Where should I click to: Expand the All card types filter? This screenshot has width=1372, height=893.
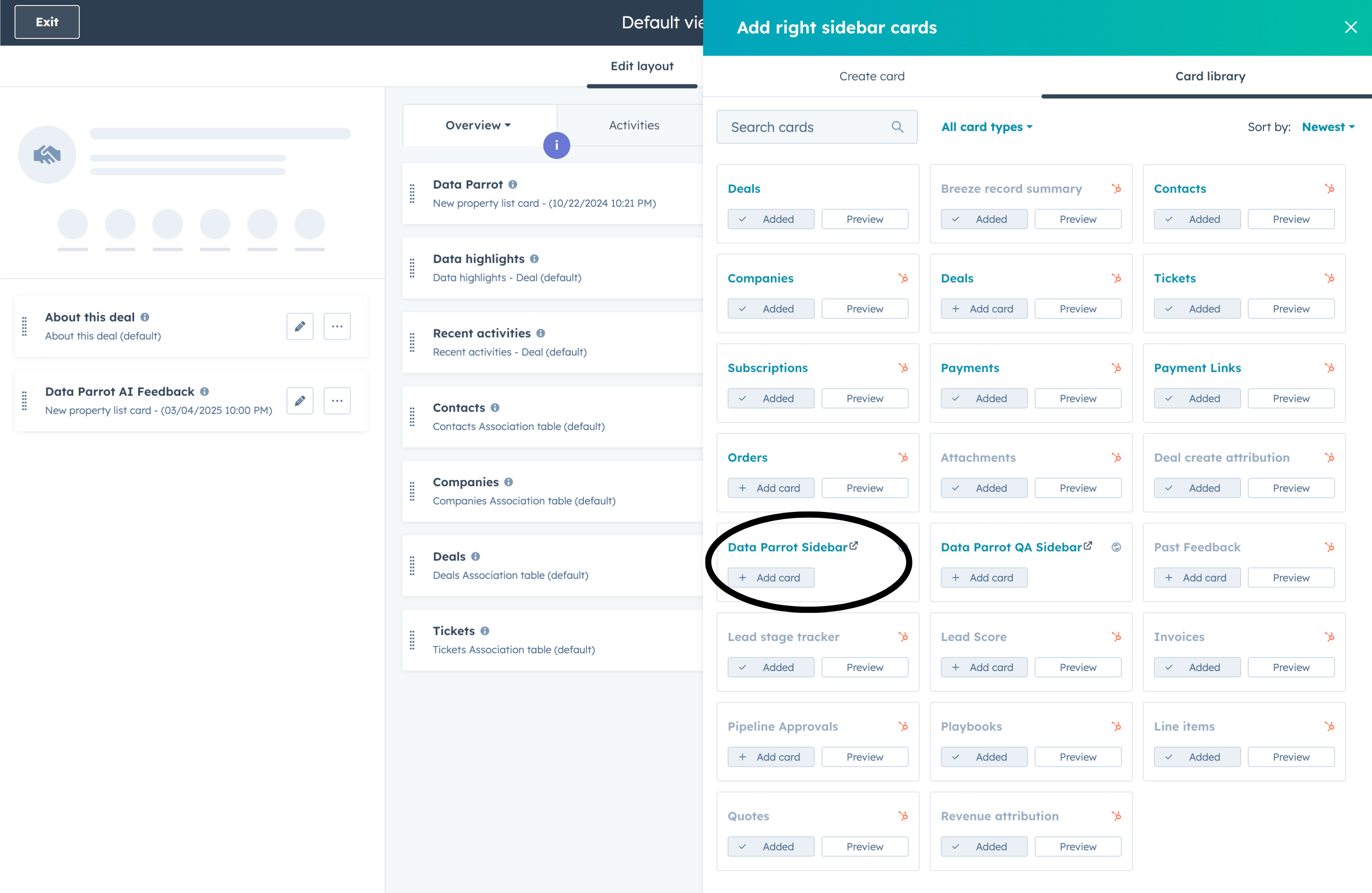coord(986,127)
